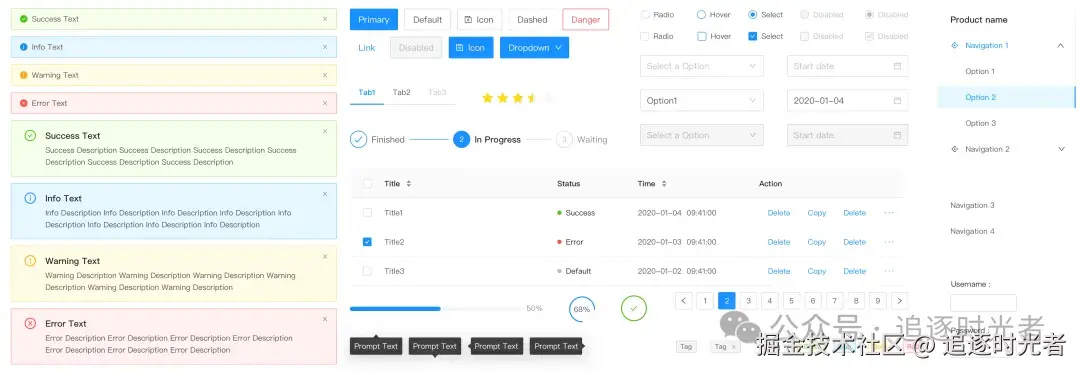This screenshot has width=1080, height=372.
Task: Open more actions for Title3 row
Action: coord(889,271)
